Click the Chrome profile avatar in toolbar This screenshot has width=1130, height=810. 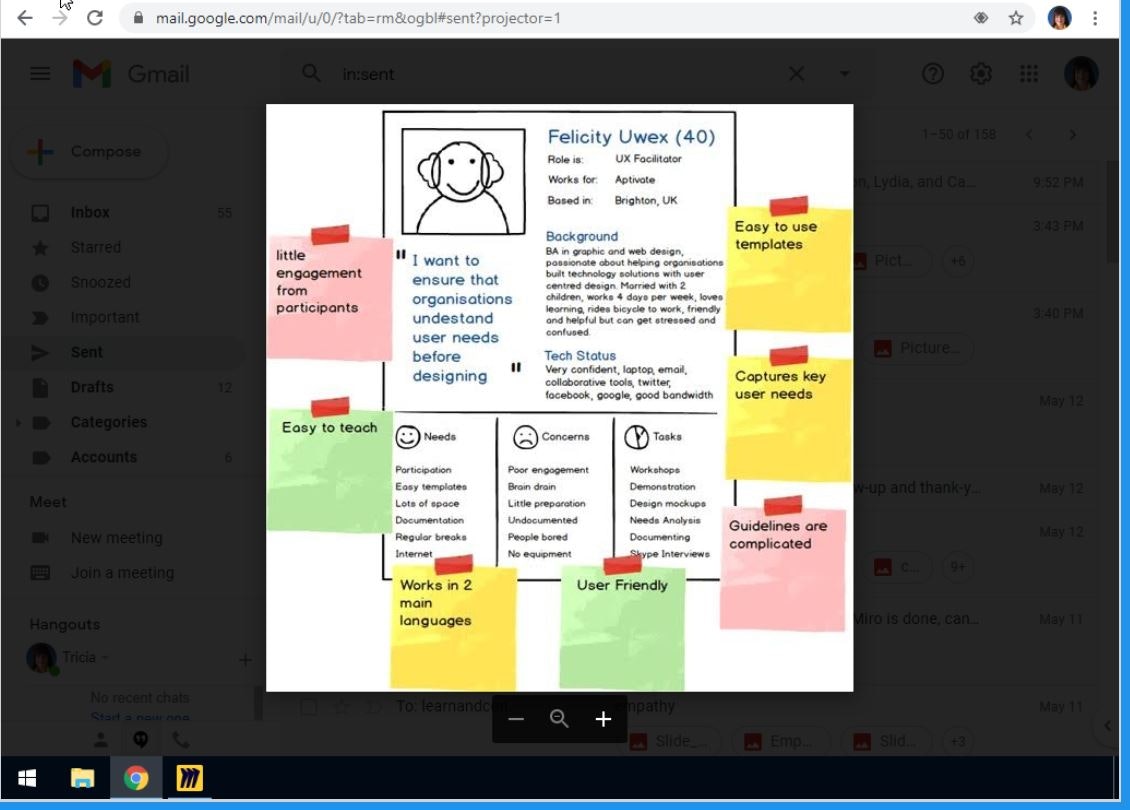1059,18
